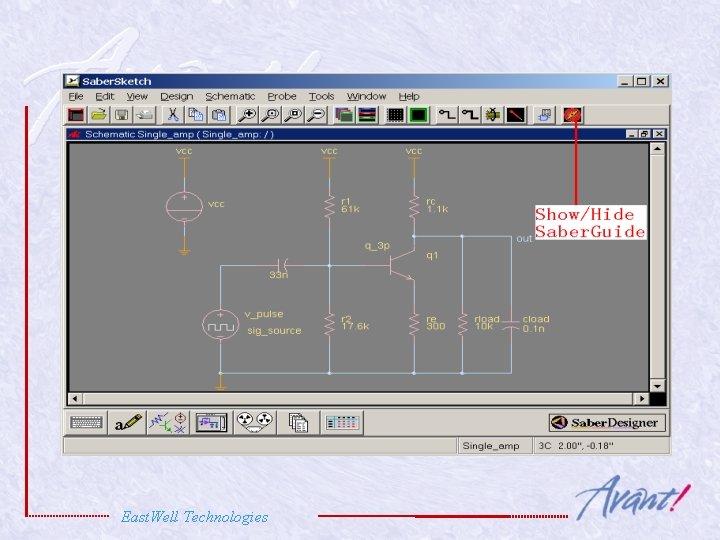Screen dimensions: 720x540
Task: Select the q1 transistor symbol
Action: [402, 266]
